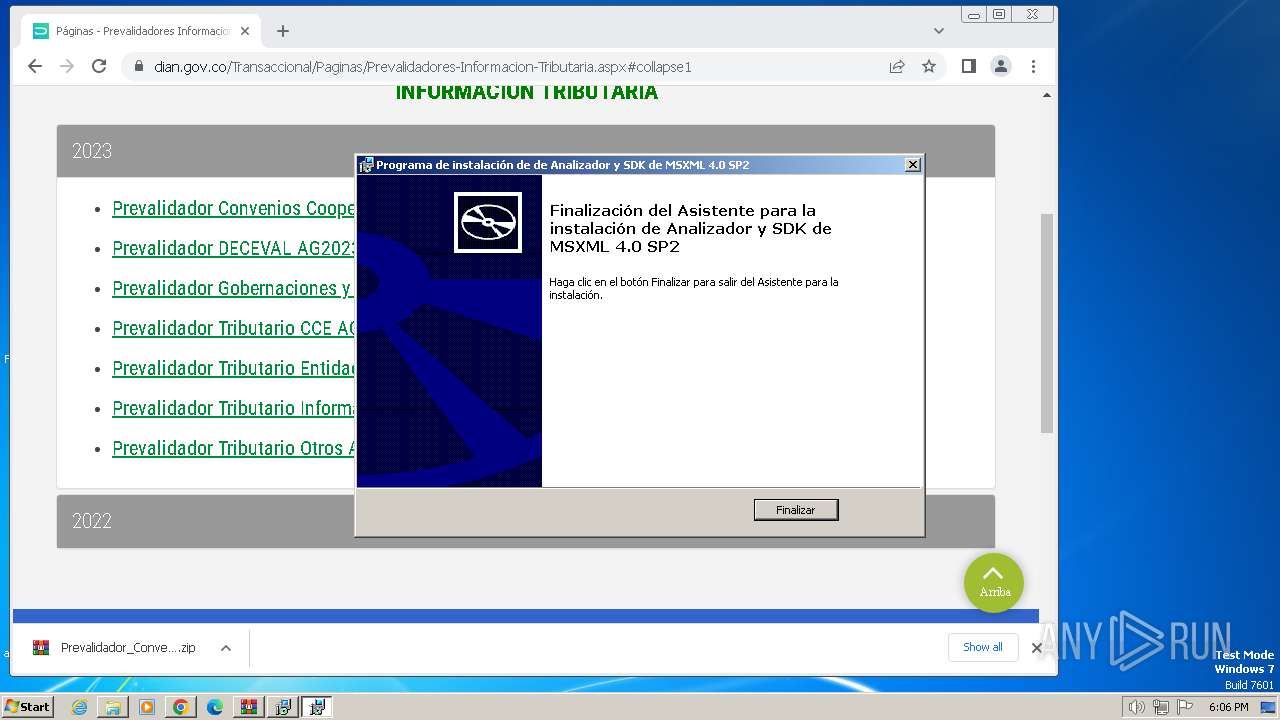Screen dimensions: 1280x720
Task: Close the MSXML 4.0 SP2 installer dialog
Action: point(912,165)
